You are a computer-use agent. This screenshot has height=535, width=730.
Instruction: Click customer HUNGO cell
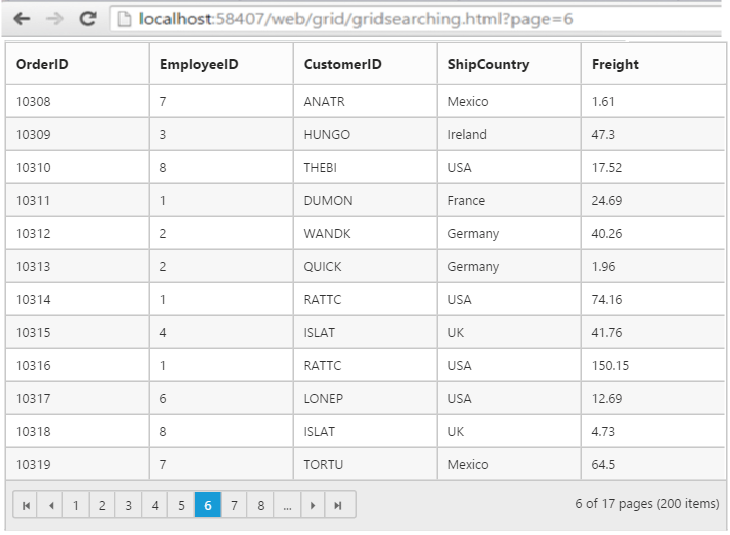[x=365, y=134]
